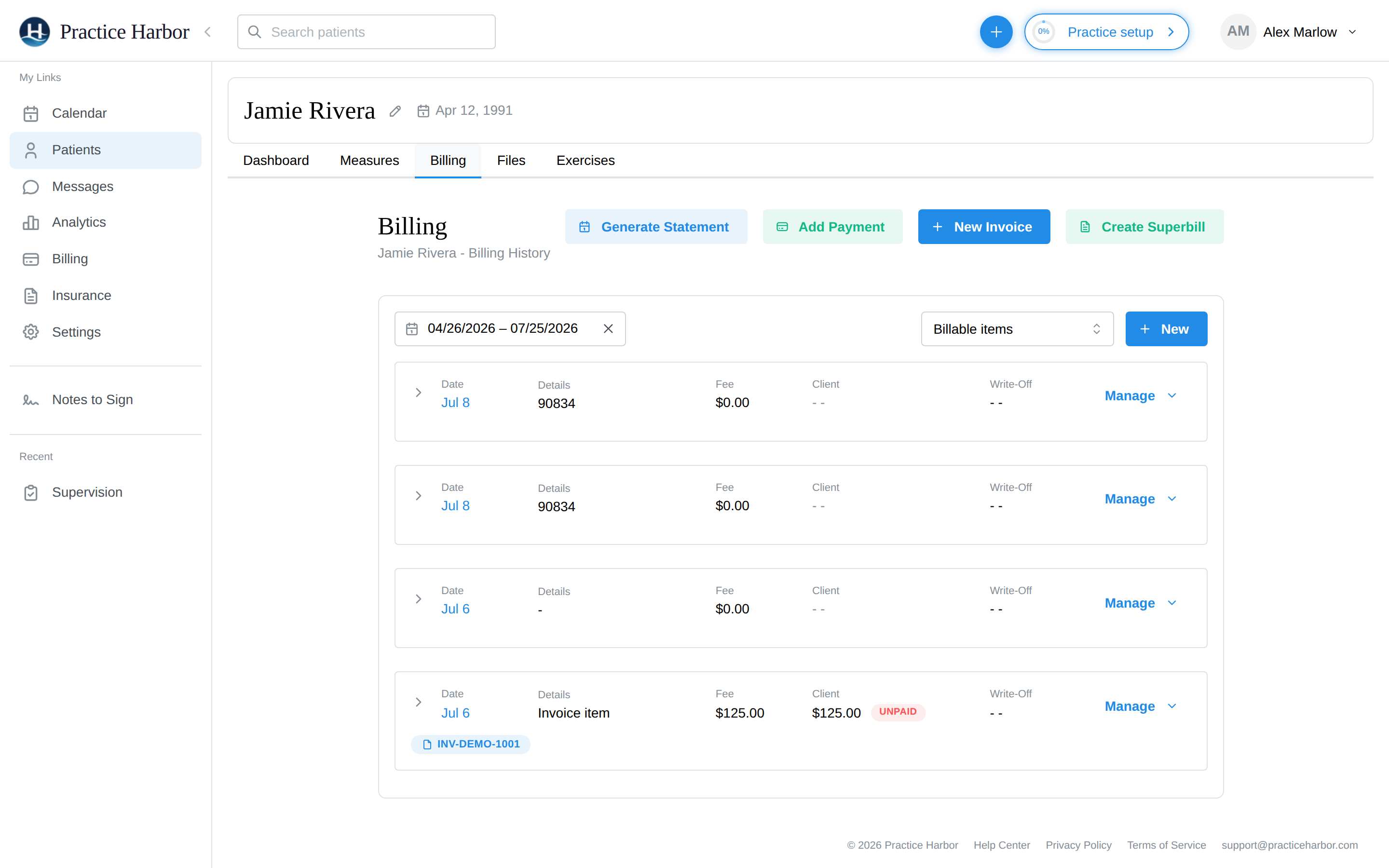This screenshot has width=1389, height=868.
Task: Click the birthdate calendar icon
Action: click(423, 111)
